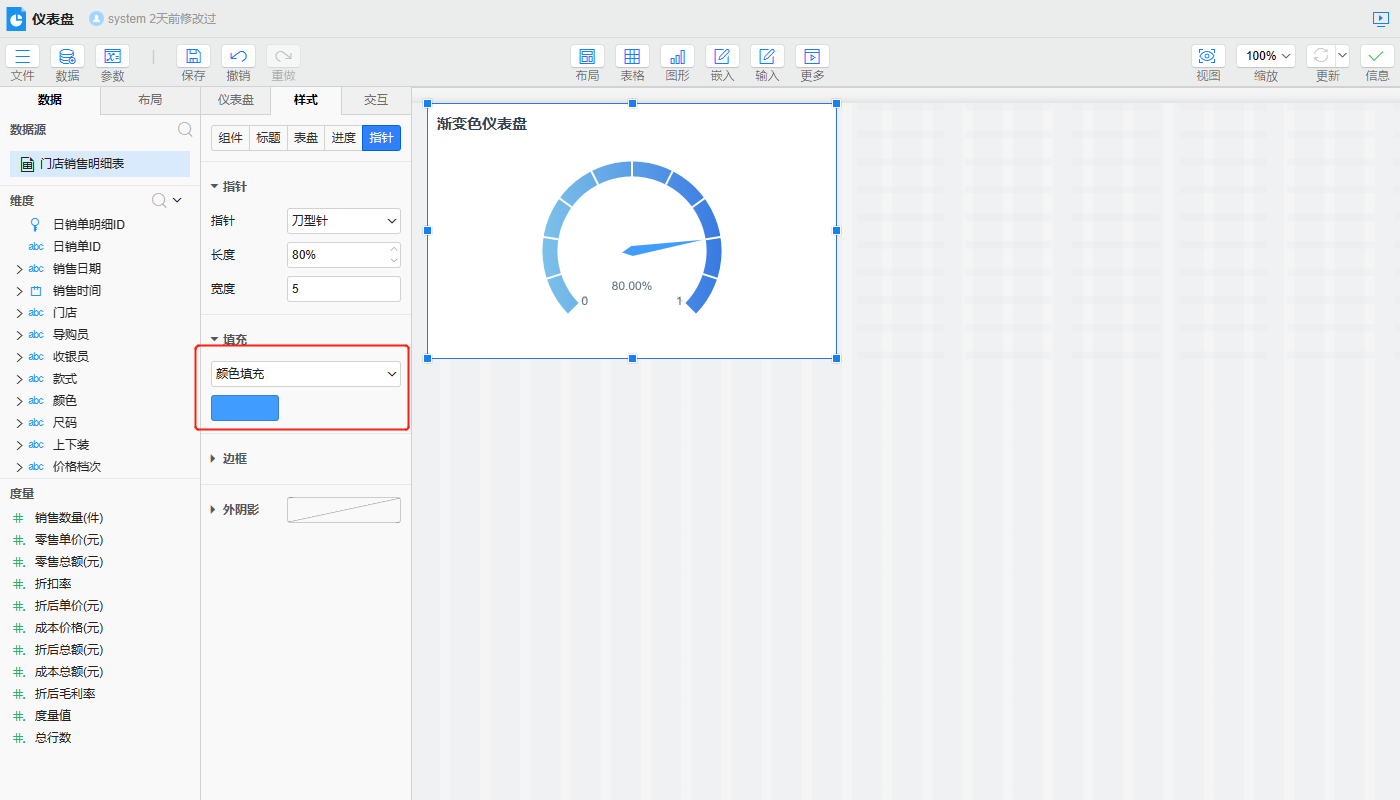The width and height of the screenshot is (1400, 800).
Task: Click the View icon at top right
Action: click(1208, 57)
